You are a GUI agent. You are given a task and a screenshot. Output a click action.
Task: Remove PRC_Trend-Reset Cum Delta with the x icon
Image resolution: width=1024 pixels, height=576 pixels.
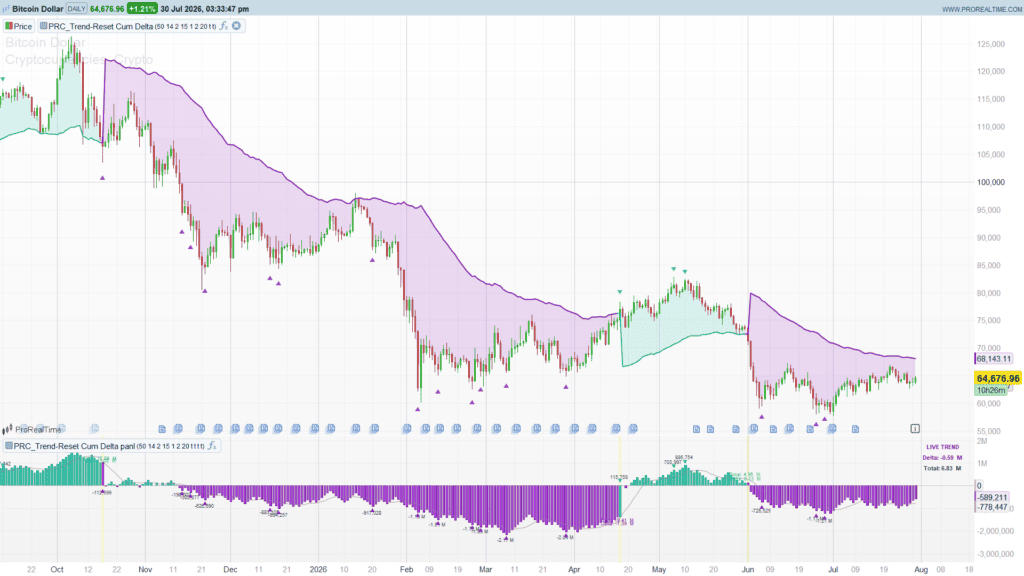(x=236, y=26)
